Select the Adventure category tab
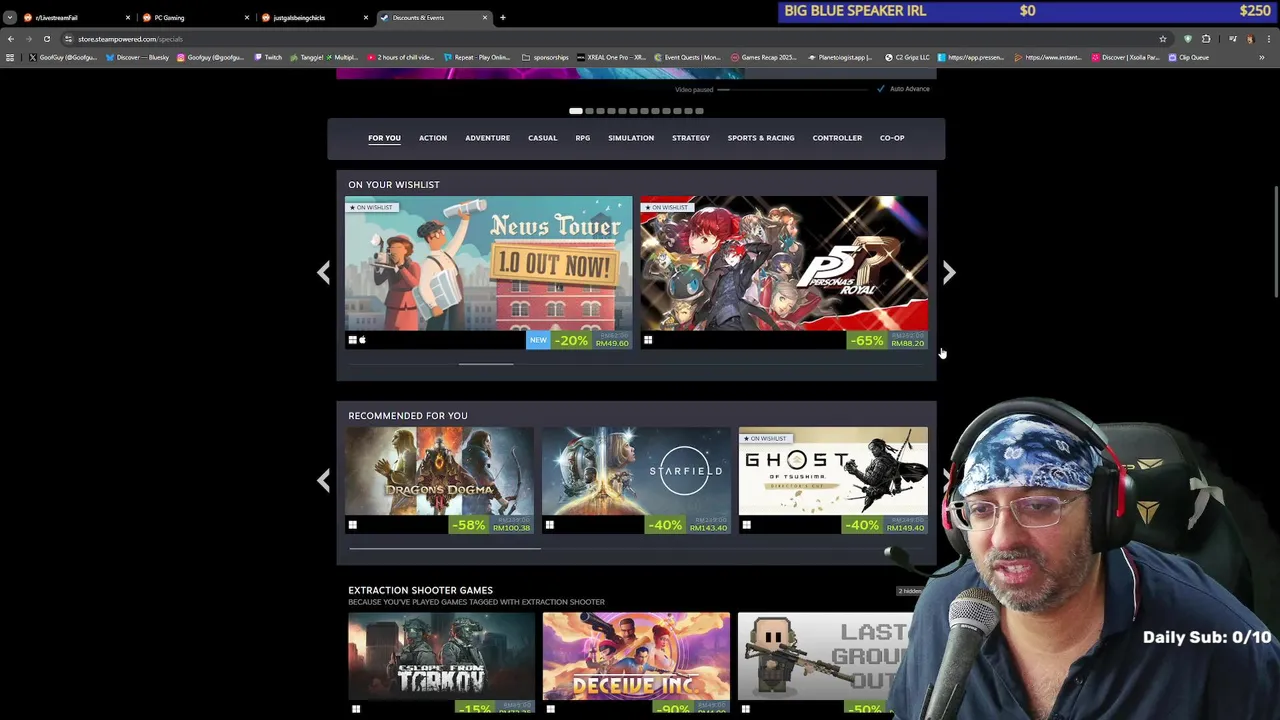The image size is (1280, 720). (487, 138)
